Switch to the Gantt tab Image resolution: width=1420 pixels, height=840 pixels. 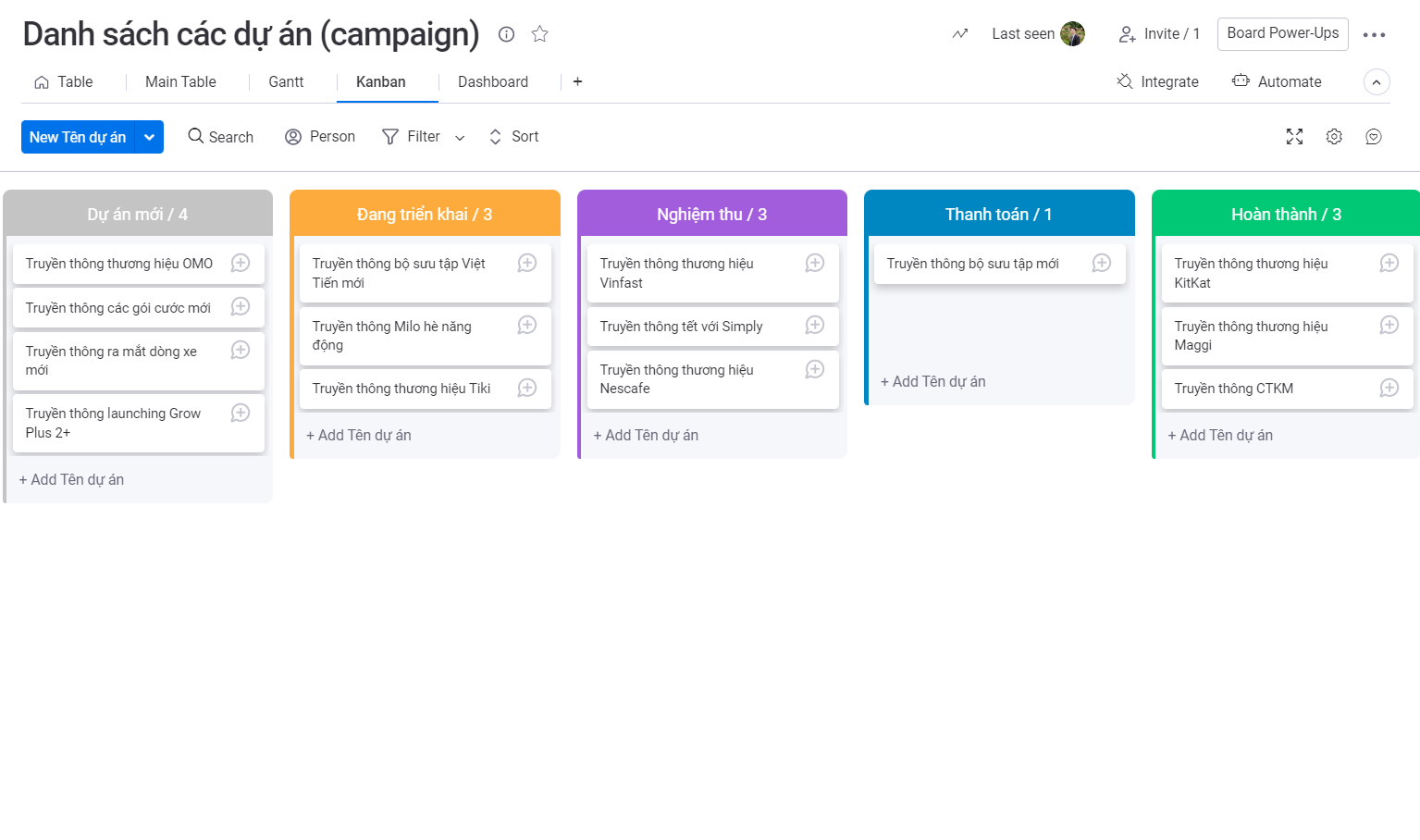click(x=283, y=81)
